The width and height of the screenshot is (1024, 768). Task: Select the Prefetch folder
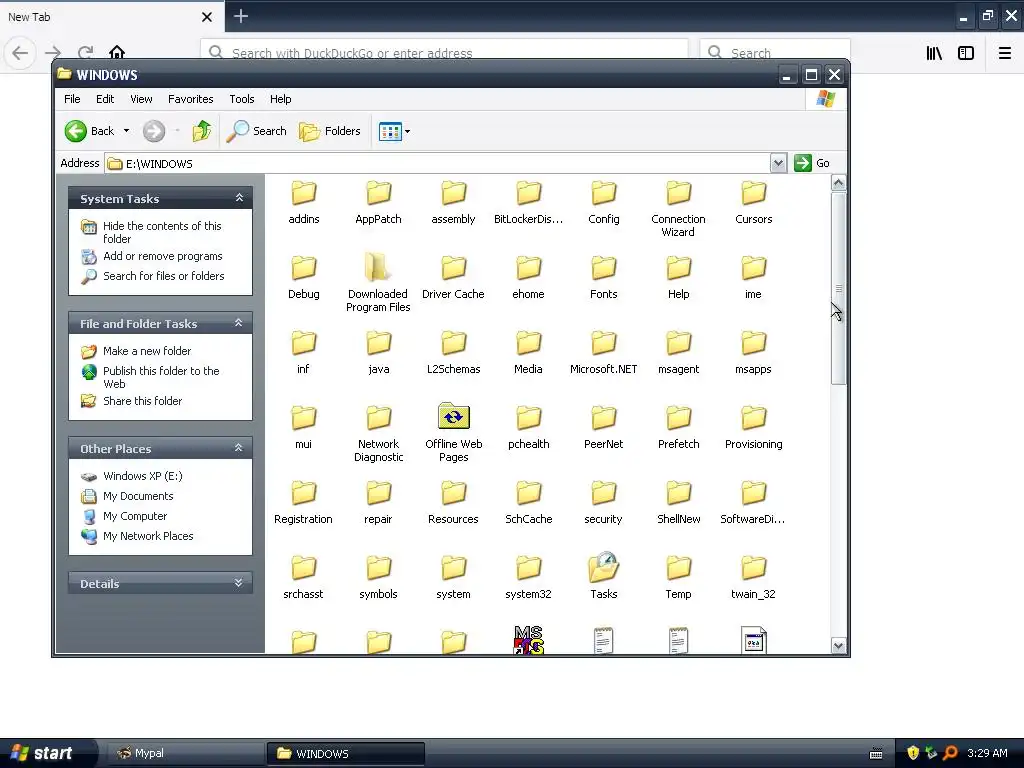(x=678, y=428)
